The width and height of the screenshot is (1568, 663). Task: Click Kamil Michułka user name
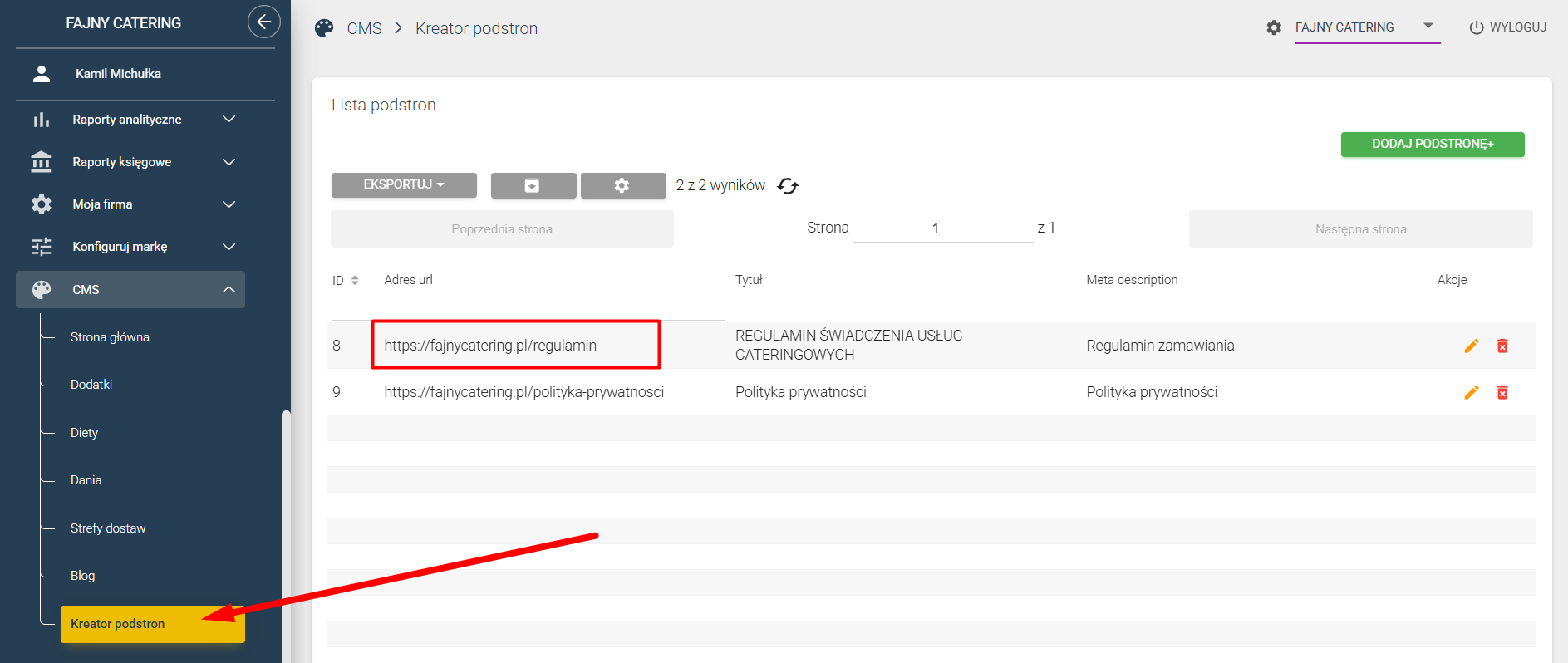point(118,74)
